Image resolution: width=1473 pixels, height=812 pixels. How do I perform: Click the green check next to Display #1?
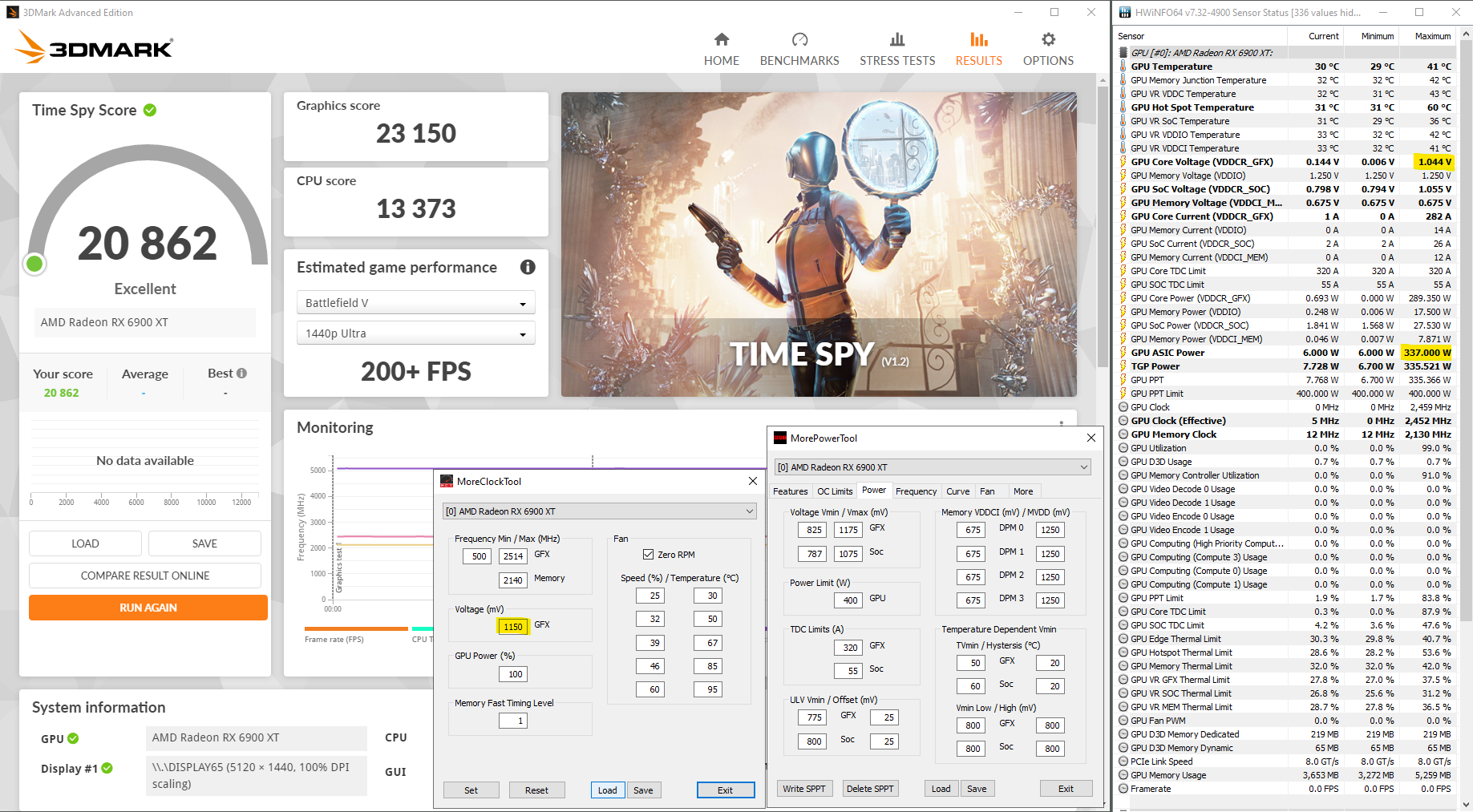coord(107,768)
